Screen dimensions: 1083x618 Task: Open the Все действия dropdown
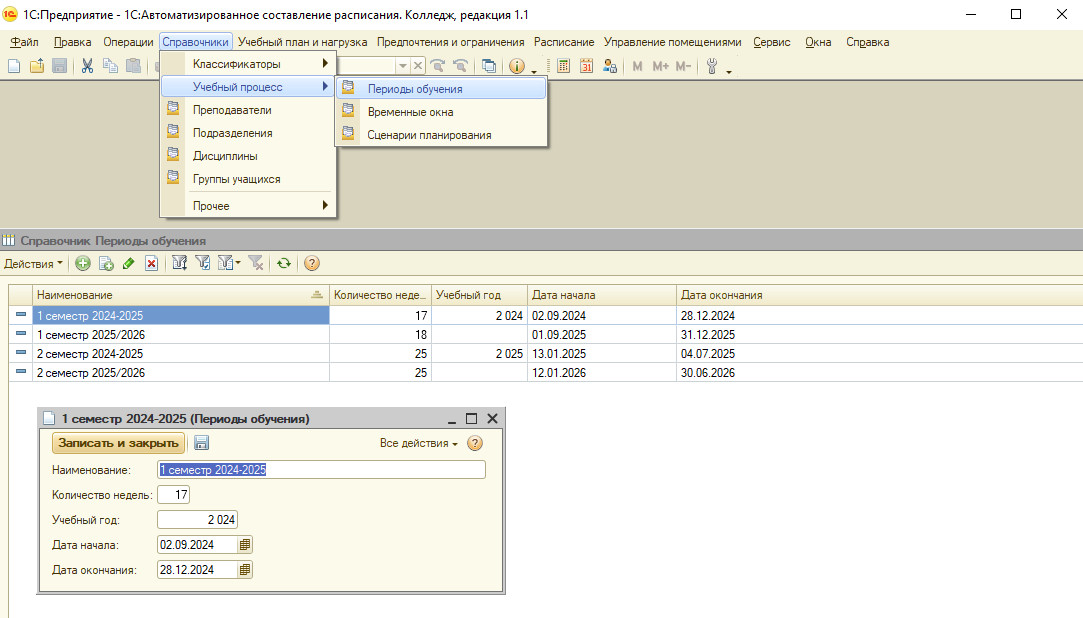pyautogui.click(x=419, y=443)
